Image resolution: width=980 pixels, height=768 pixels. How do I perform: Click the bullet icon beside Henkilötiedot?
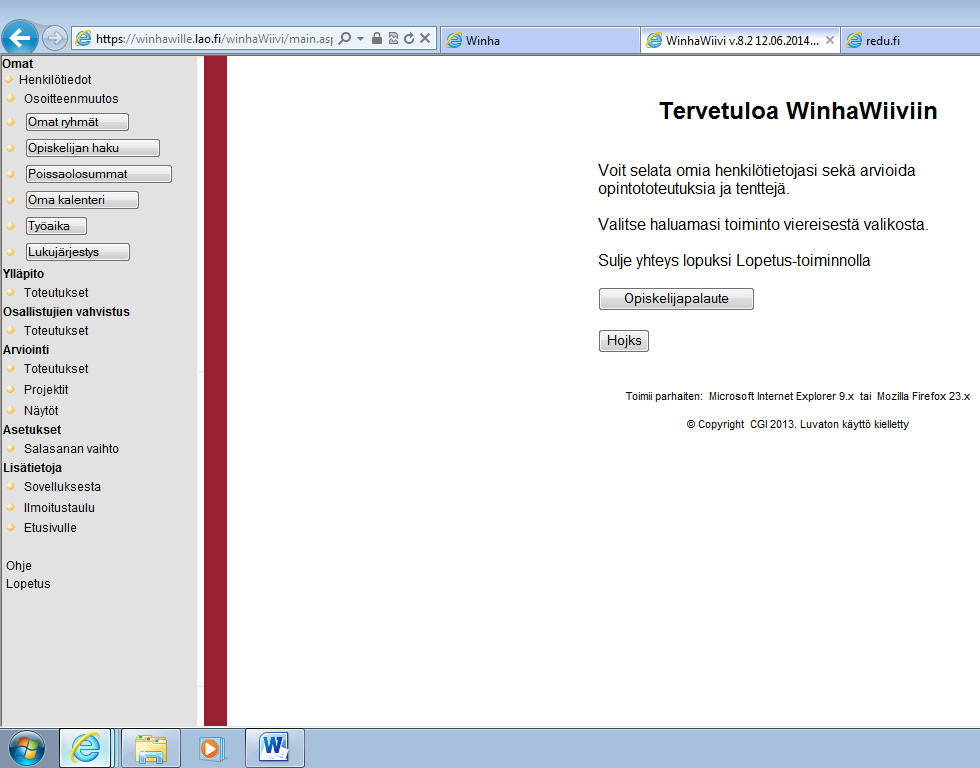[9, 79]
